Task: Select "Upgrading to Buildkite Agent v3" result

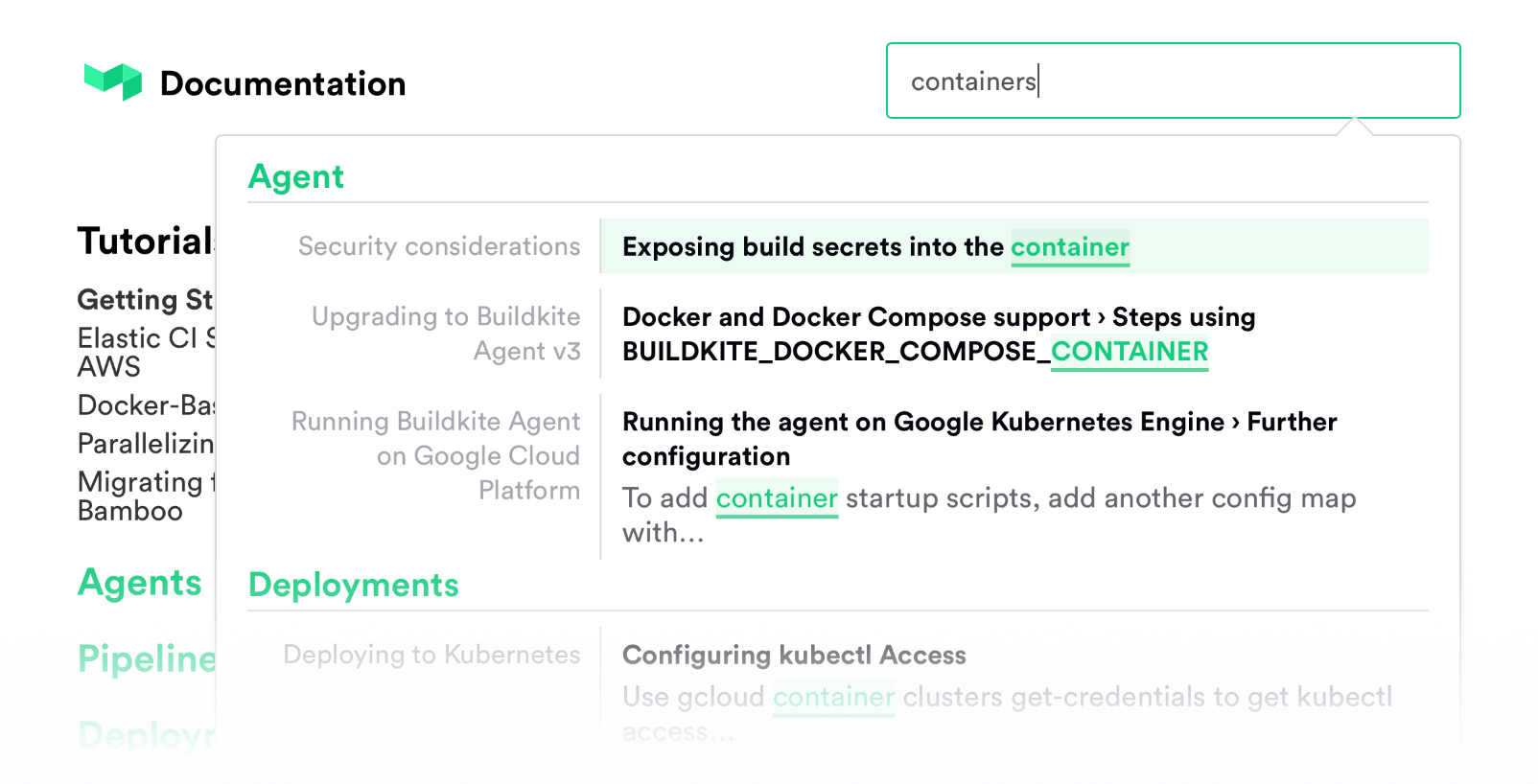Action: [446, 334]
